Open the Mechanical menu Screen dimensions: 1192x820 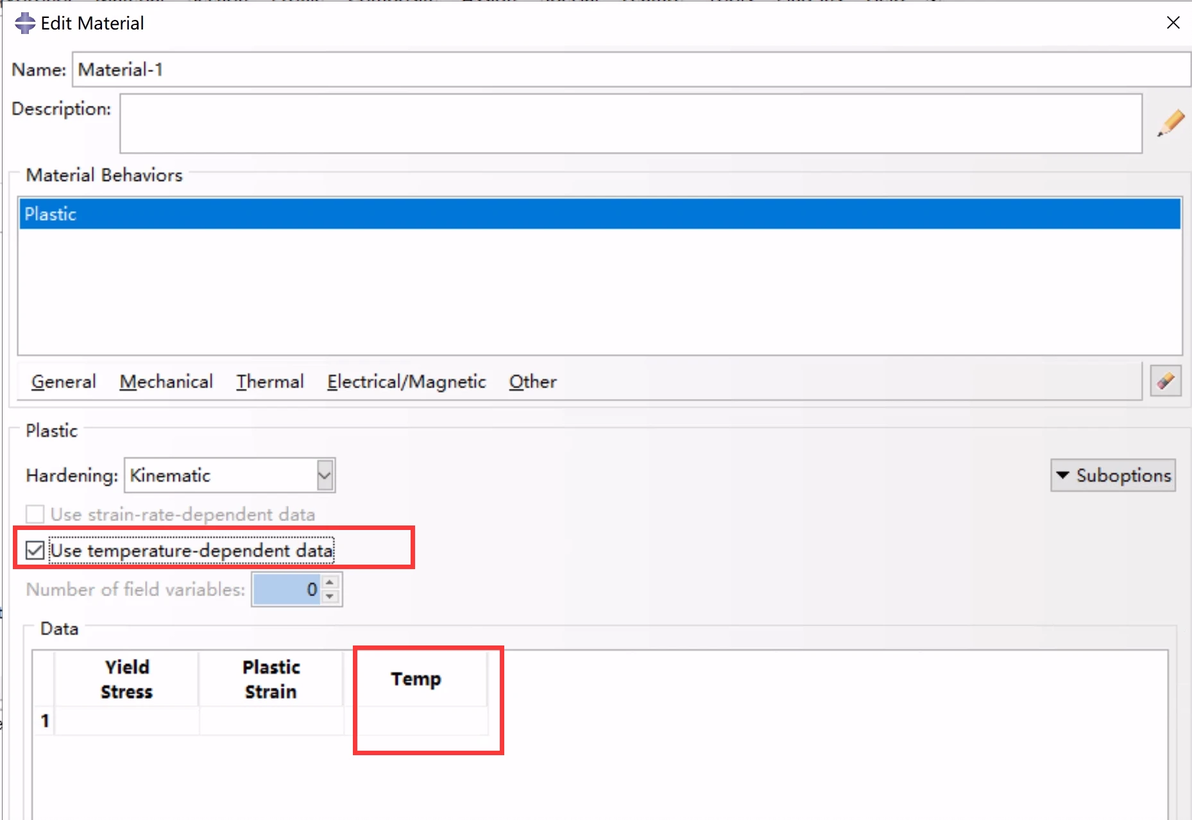166,382
